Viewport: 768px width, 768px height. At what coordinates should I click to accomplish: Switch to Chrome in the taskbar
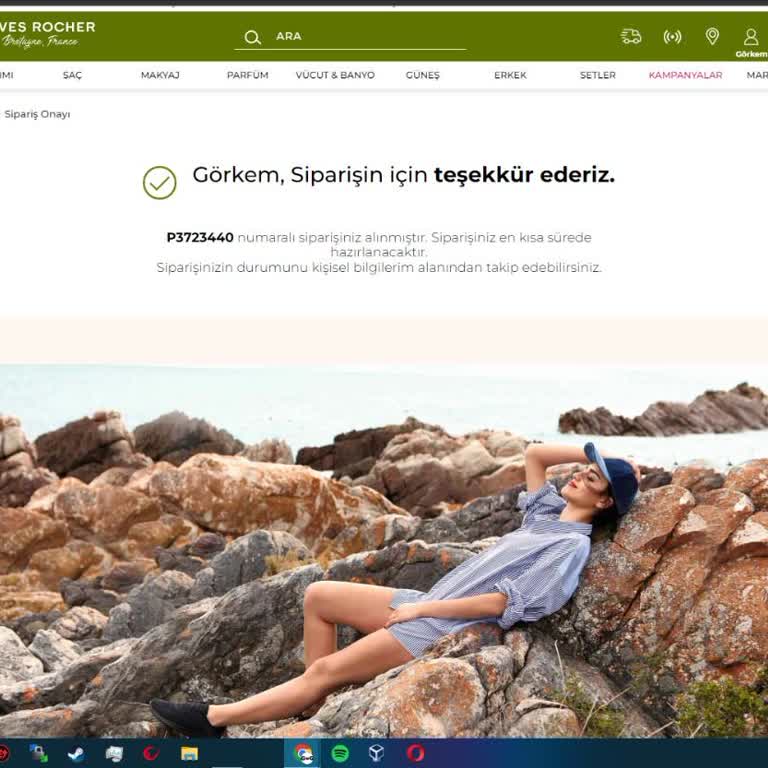coord(303,753)
